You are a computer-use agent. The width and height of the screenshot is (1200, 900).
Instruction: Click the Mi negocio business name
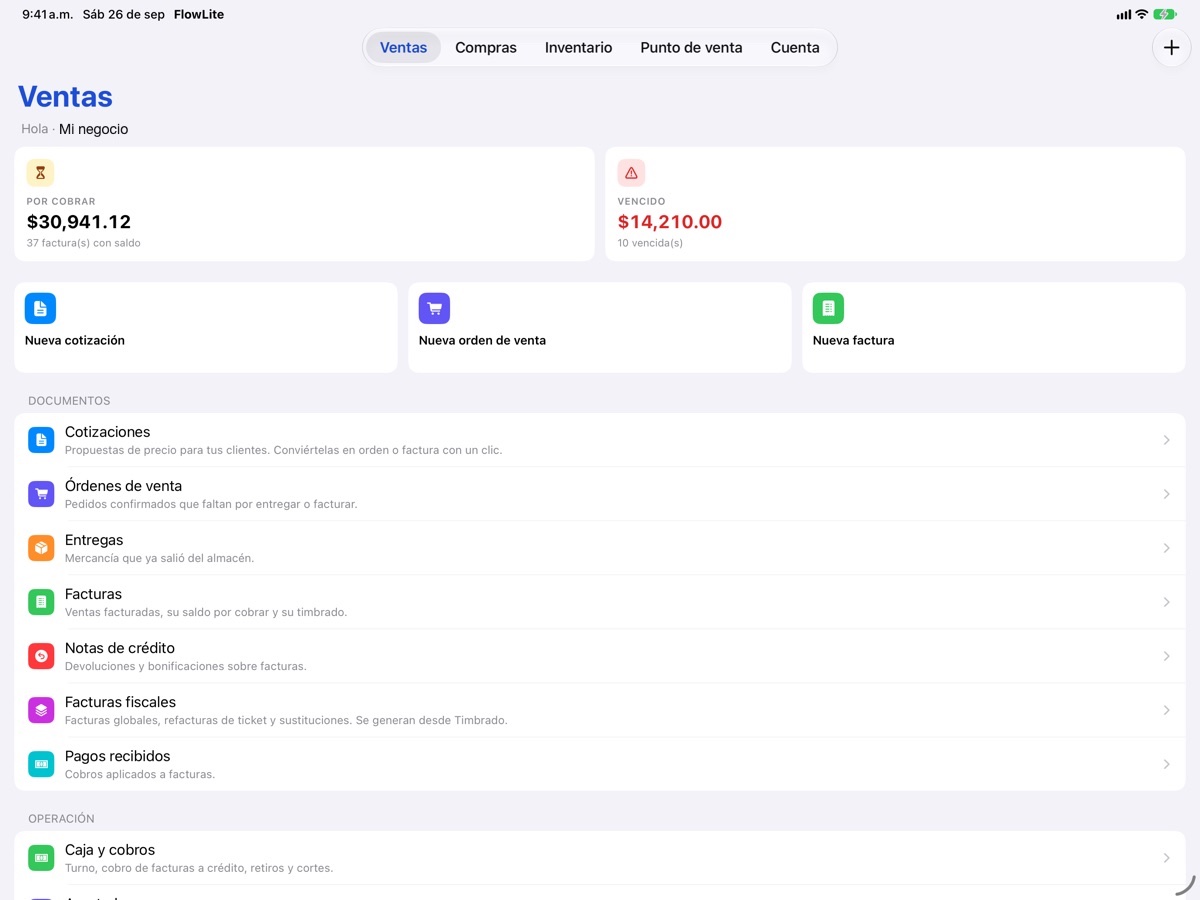click(x=93, y=129)
